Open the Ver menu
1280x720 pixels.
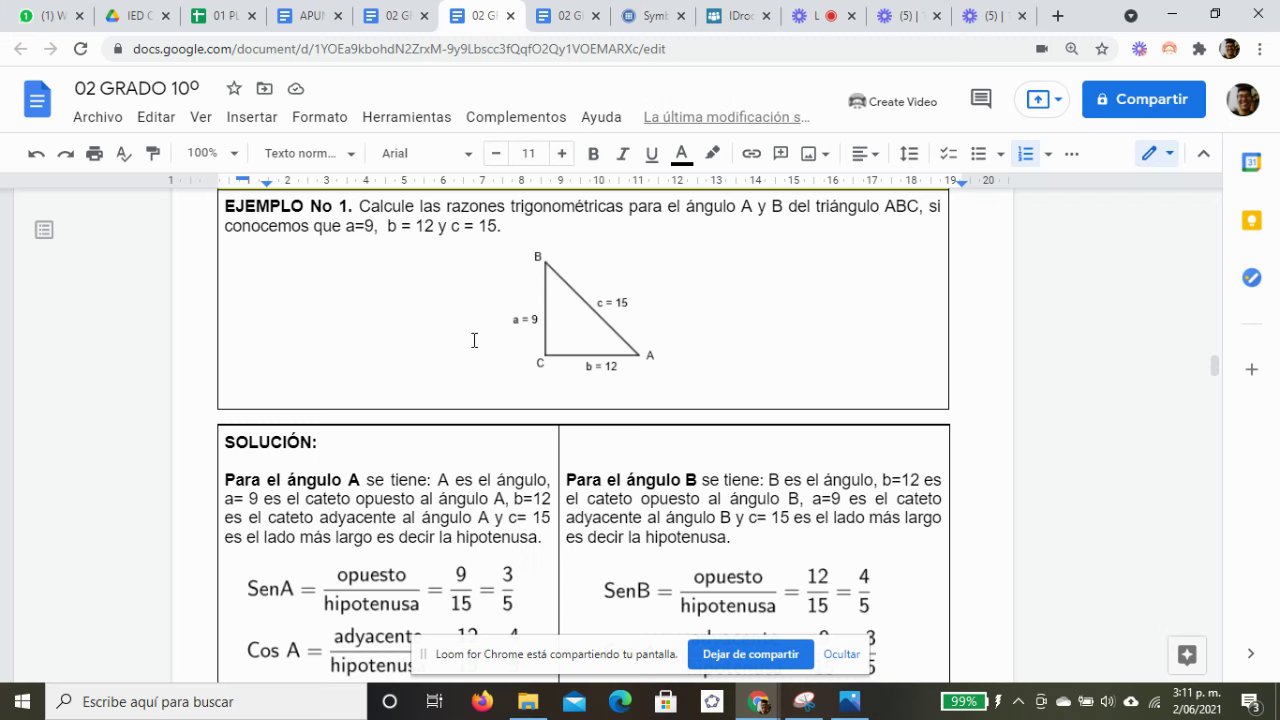201,117
